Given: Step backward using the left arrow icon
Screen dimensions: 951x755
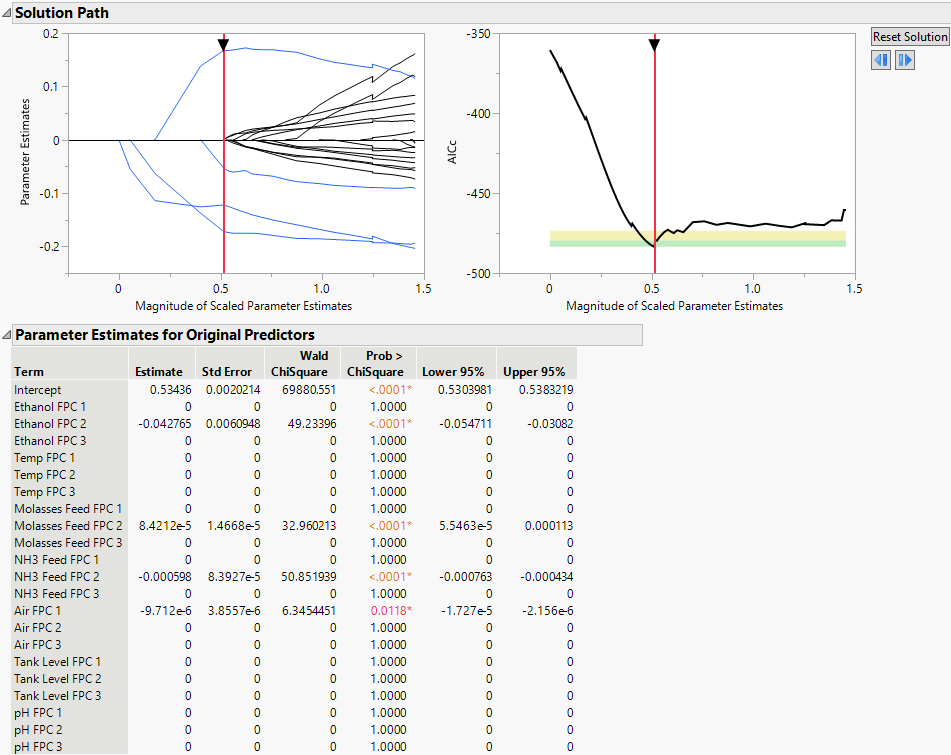Looking at the screenshot, I should [880, 60].
